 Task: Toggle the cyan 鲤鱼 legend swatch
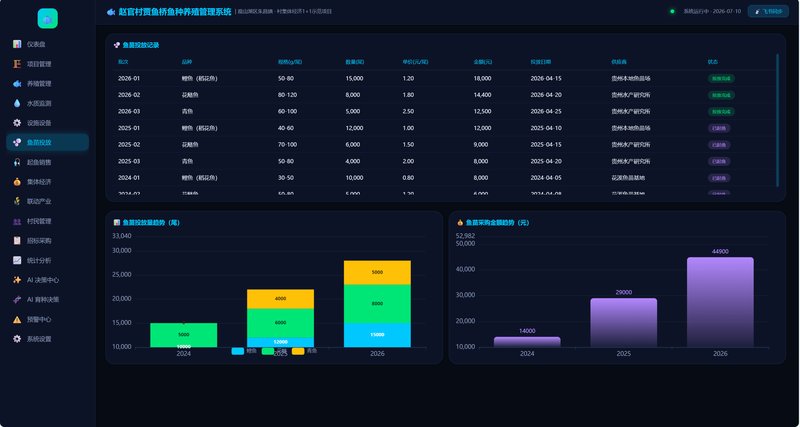point(238,351)
